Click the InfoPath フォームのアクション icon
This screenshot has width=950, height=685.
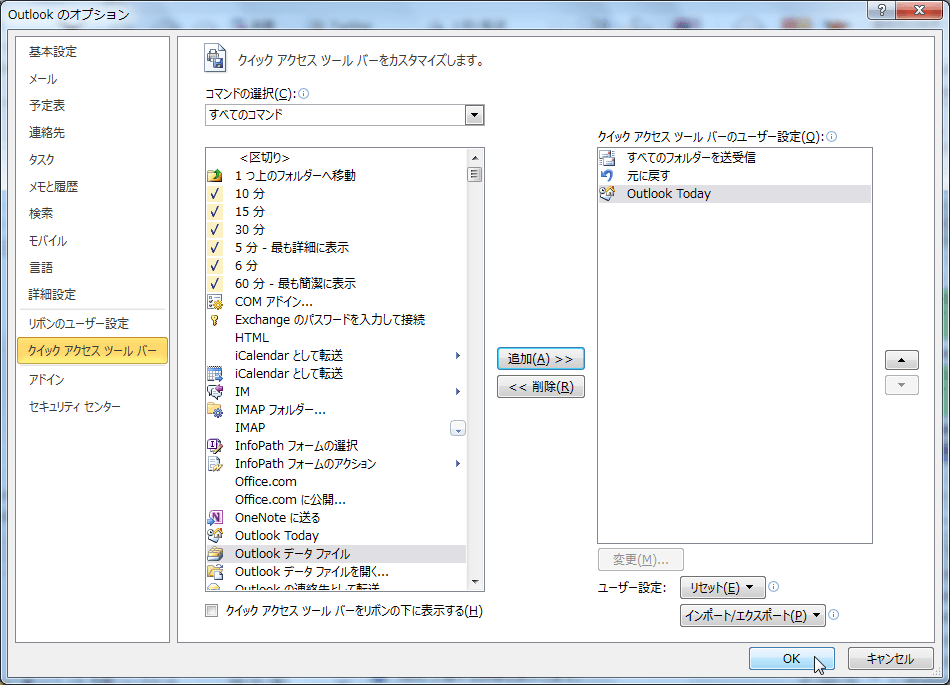tap(215, 464)
